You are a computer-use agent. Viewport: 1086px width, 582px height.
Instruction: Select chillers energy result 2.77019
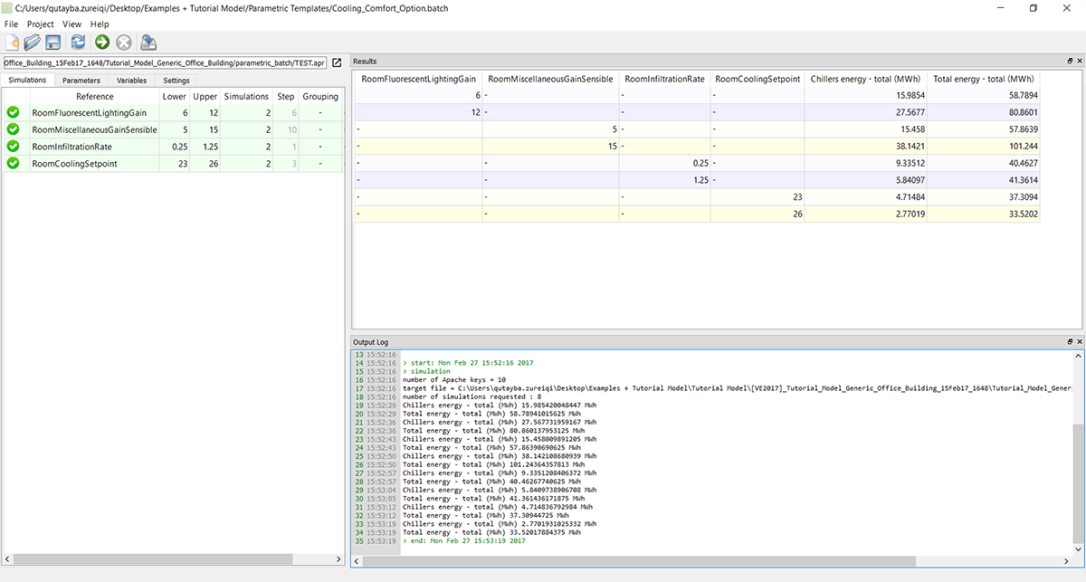[x=865, y=214]
